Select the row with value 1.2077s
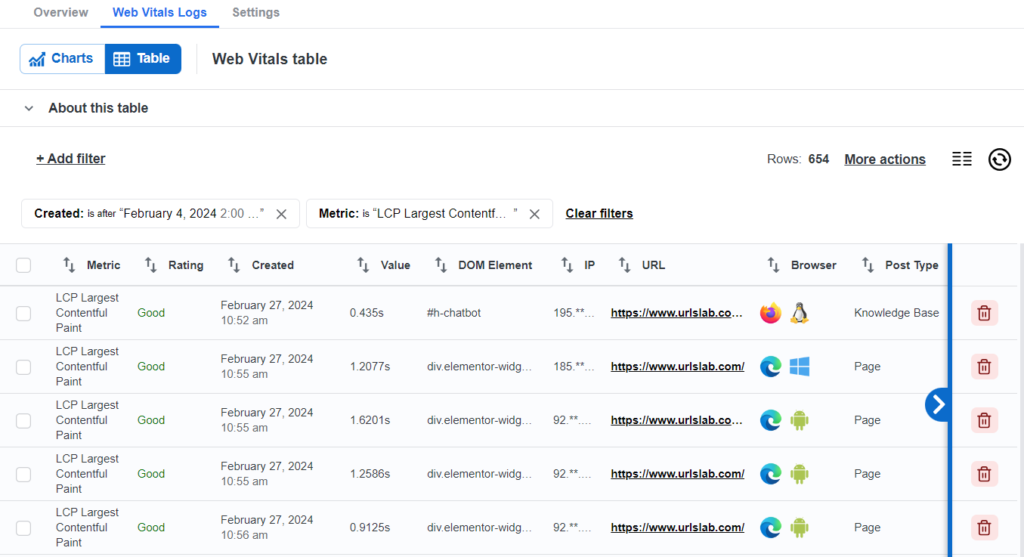Screen dimensions: 1024x557 coord(24,367)
